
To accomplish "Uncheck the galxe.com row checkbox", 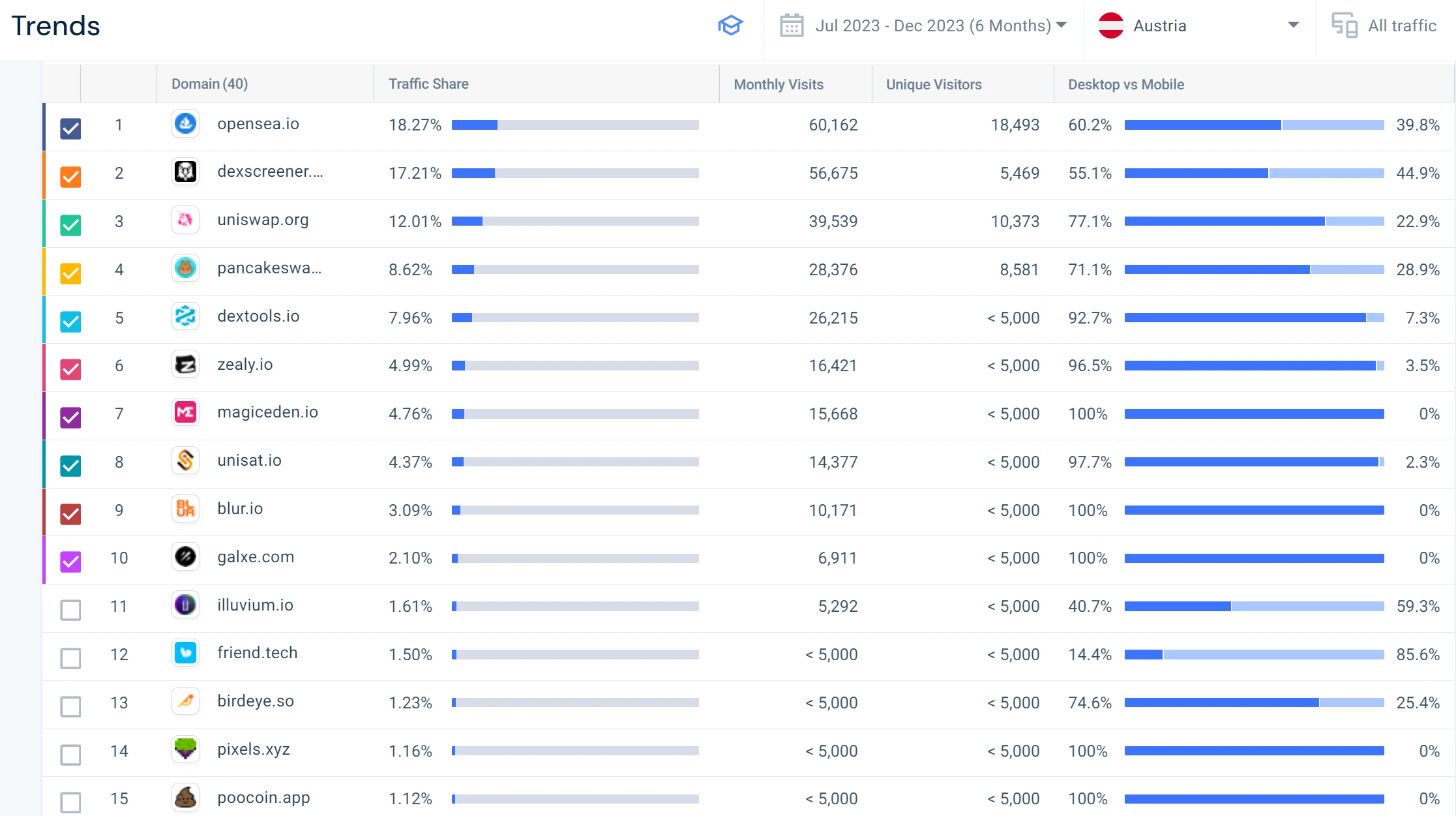I will pyautogui.click(x=70, y=562).
